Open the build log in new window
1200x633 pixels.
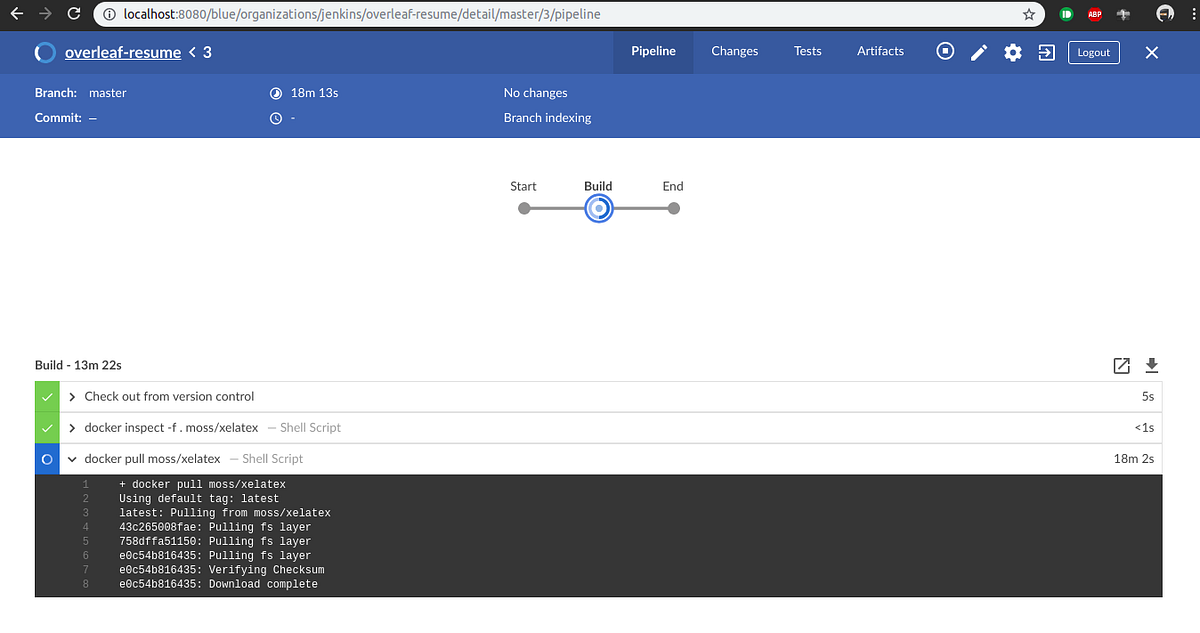pyautogui.click(x=1121, y=365)
